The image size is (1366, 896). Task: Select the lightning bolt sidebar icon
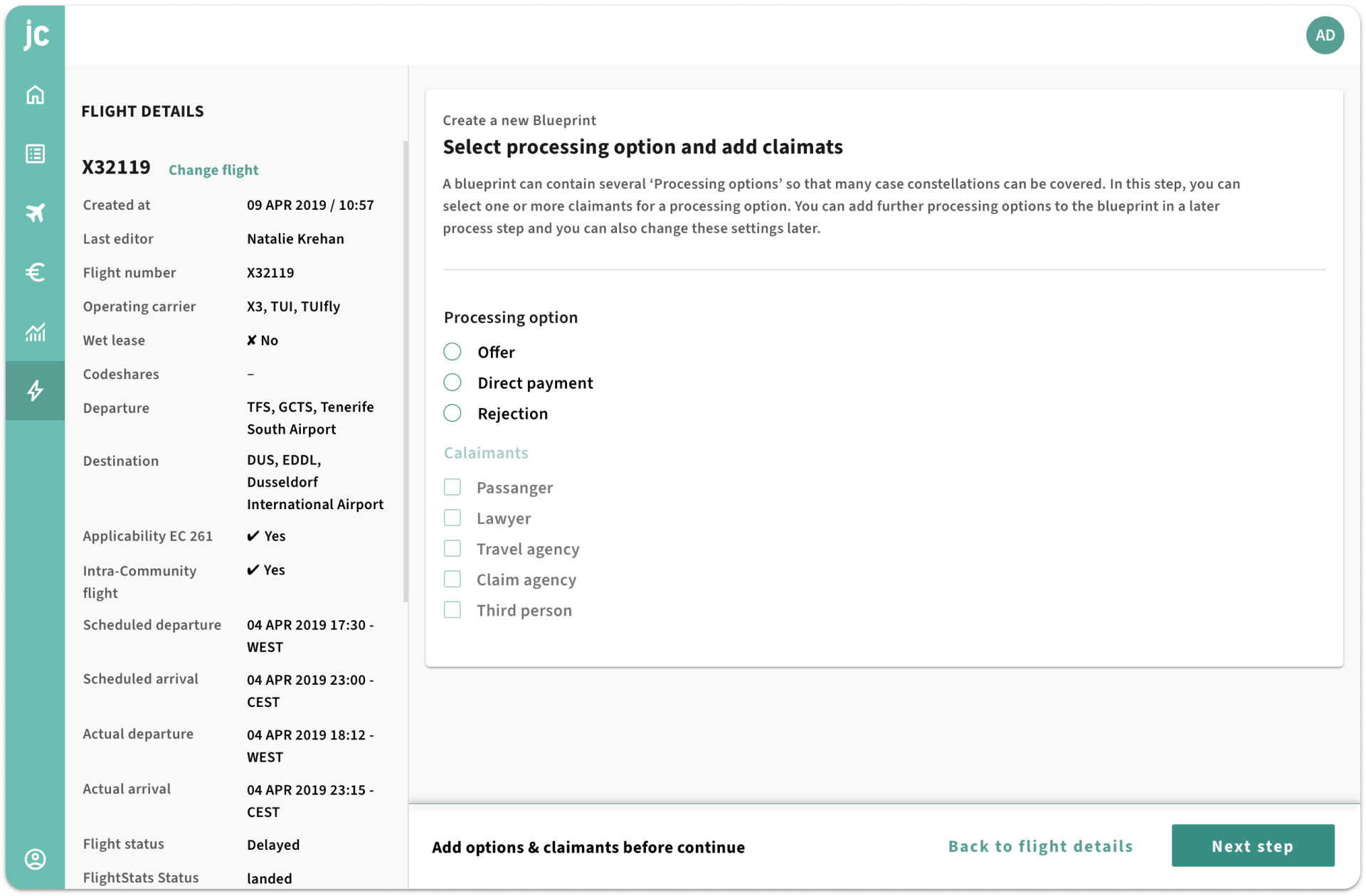(36, 390)
